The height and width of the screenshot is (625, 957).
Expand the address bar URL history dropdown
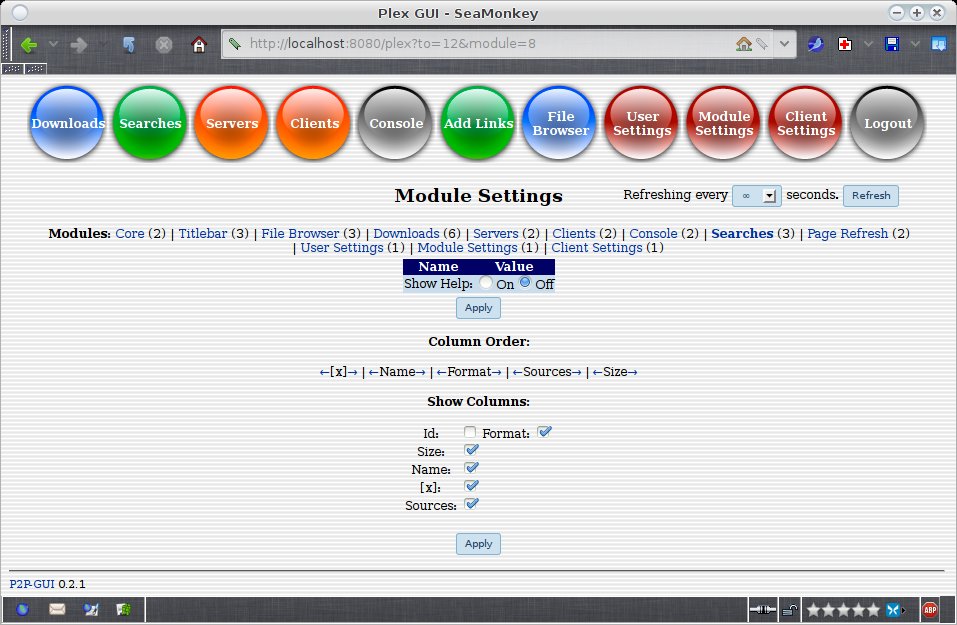pos(784,44)
